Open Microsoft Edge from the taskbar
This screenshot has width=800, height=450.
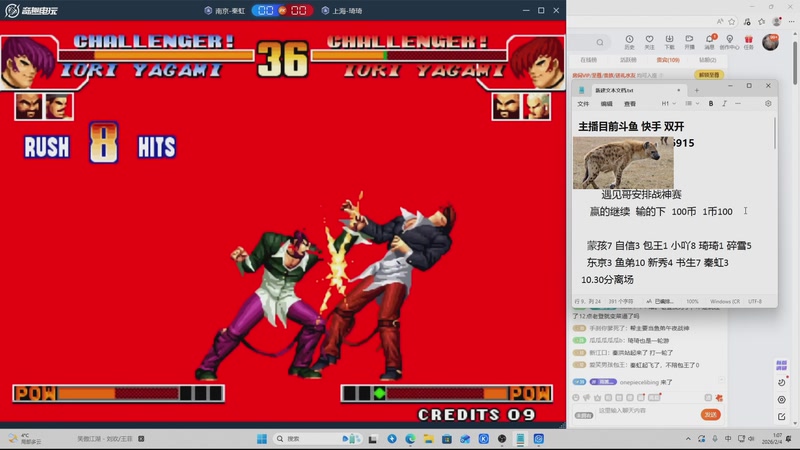point(410,439)
